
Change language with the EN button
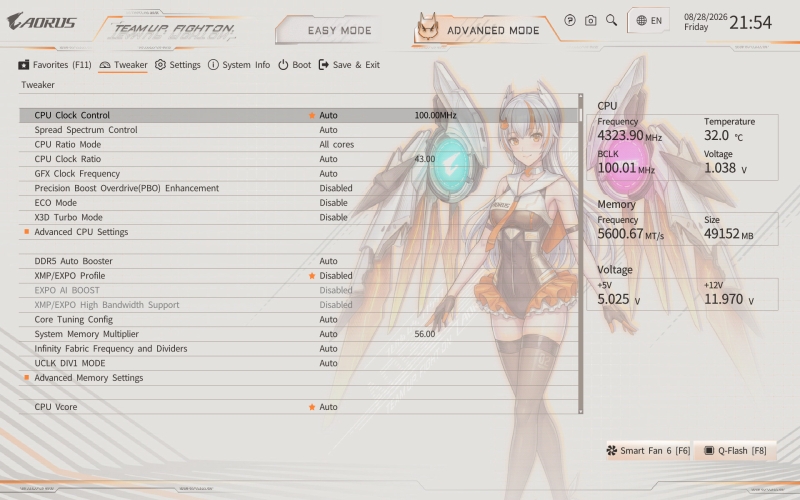[x=648, y=20]
